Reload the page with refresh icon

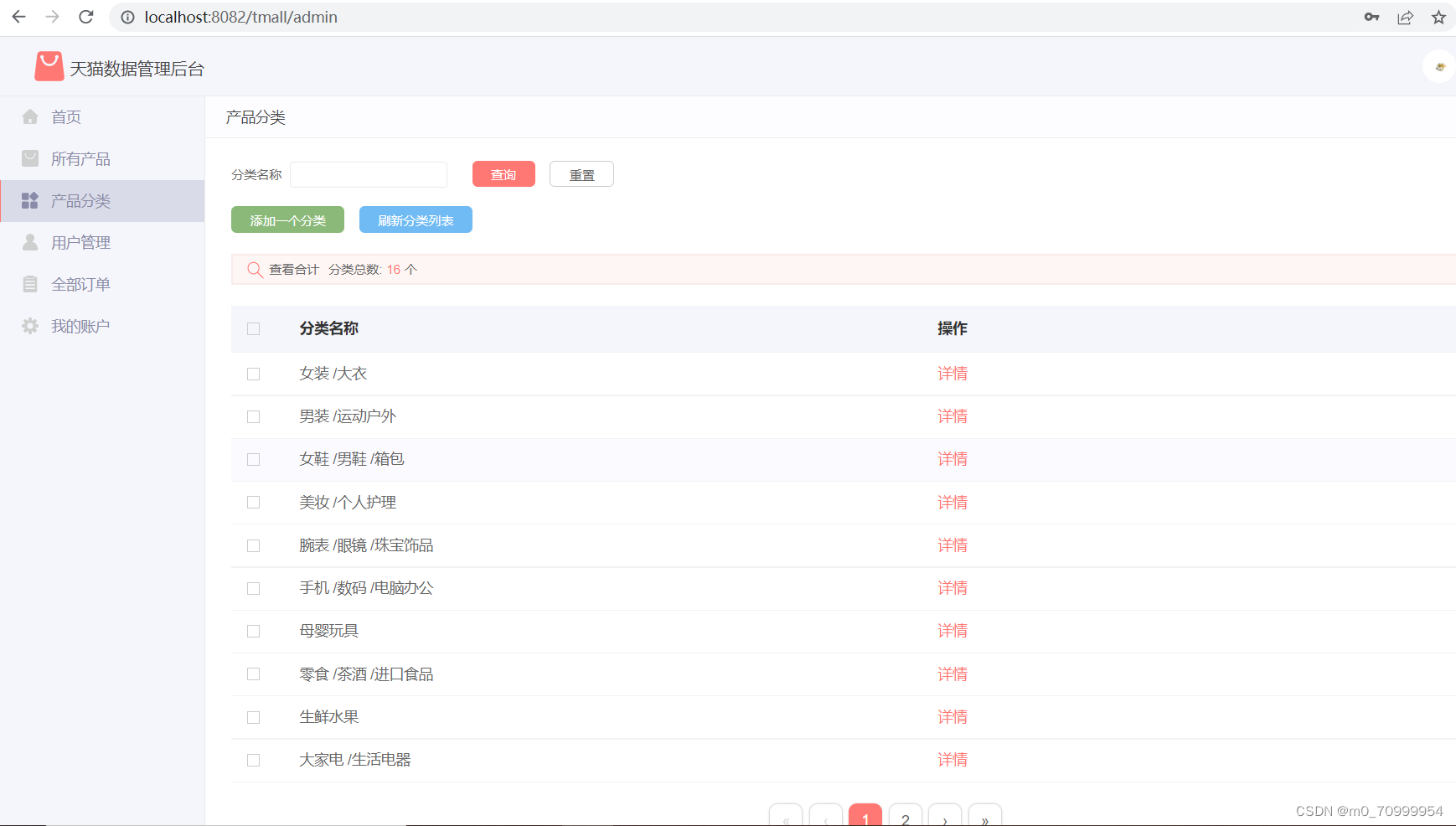tap(85, 17)
